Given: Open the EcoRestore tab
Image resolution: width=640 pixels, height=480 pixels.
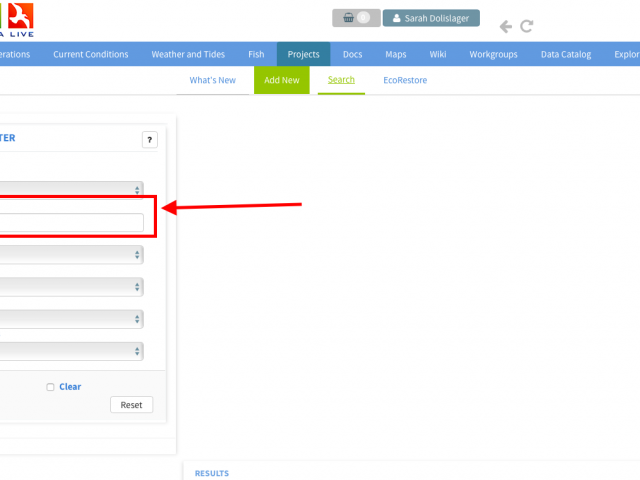Looking at the screenshot, I should coord(405,80).
